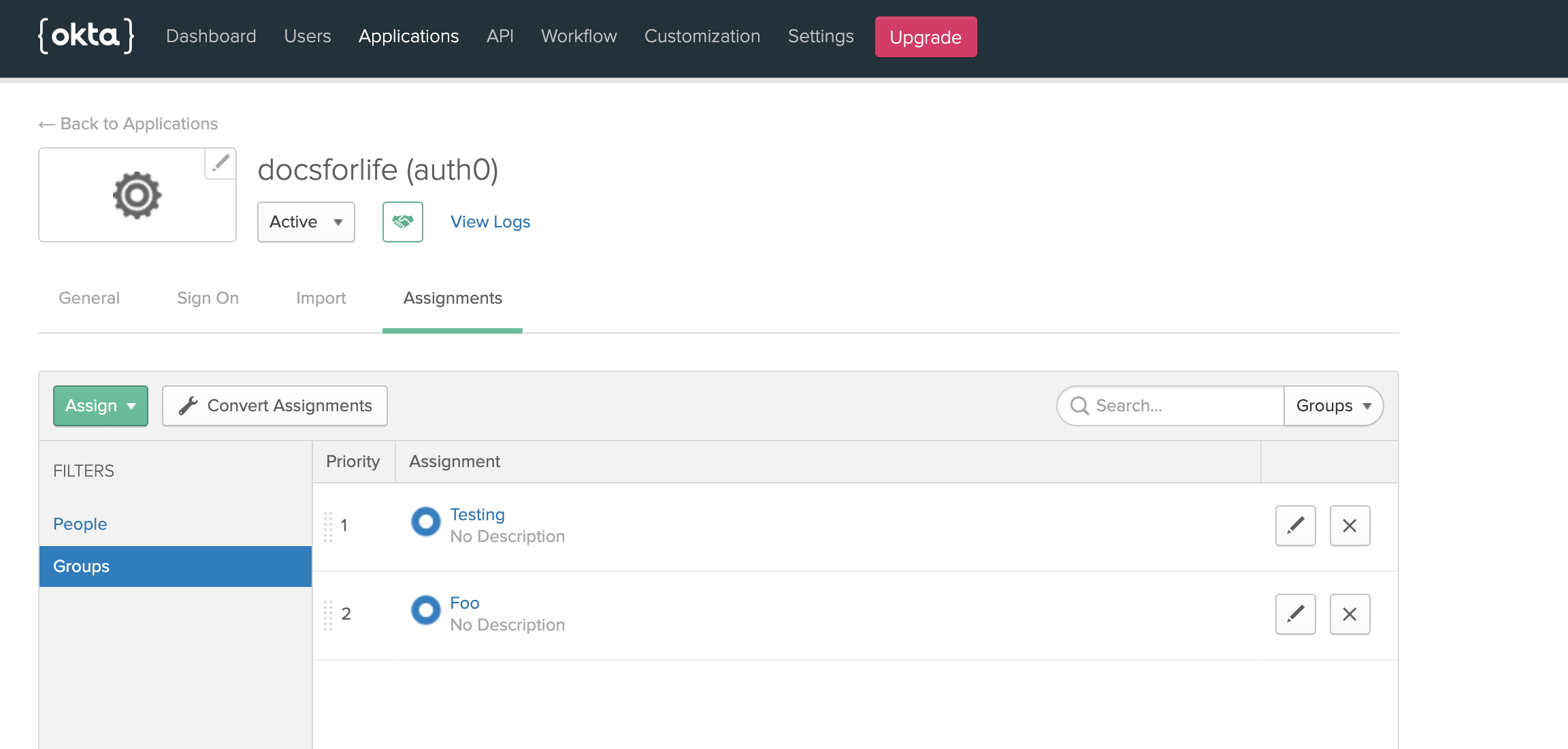Expand the Assign dropdown button
The image size is (1568, 749).
(101, 406)
